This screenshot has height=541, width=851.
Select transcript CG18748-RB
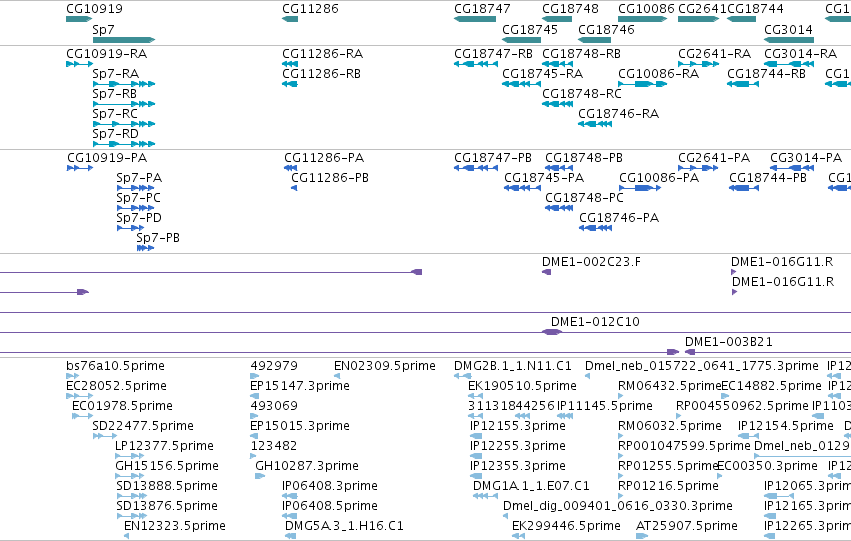pos(581,54)
